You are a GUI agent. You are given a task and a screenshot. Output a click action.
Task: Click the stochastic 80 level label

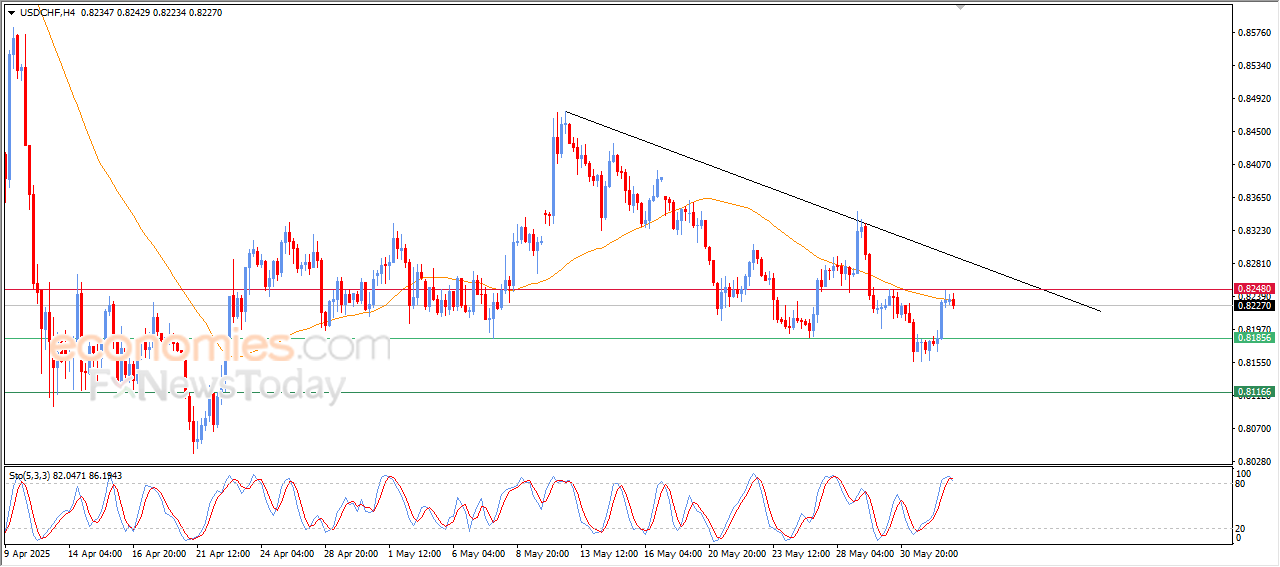pos(1241,484)
